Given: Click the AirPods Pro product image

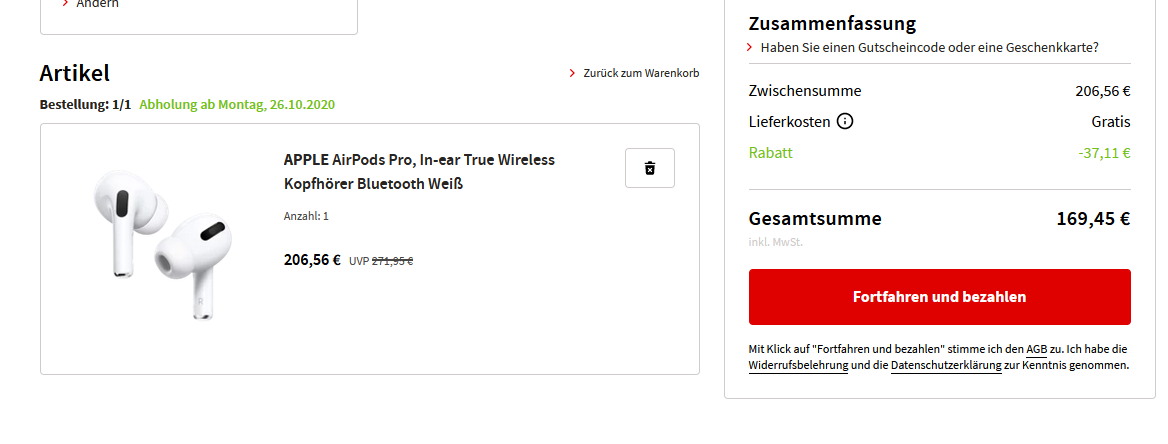Looking at the screenshot, I should point(160,243).
